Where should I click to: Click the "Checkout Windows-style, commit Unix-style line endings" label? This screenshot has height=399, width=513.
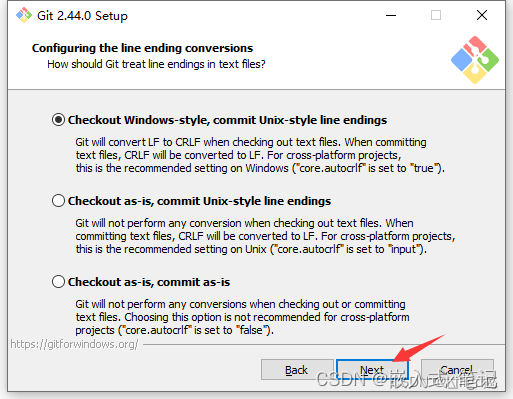pos(227,120)
